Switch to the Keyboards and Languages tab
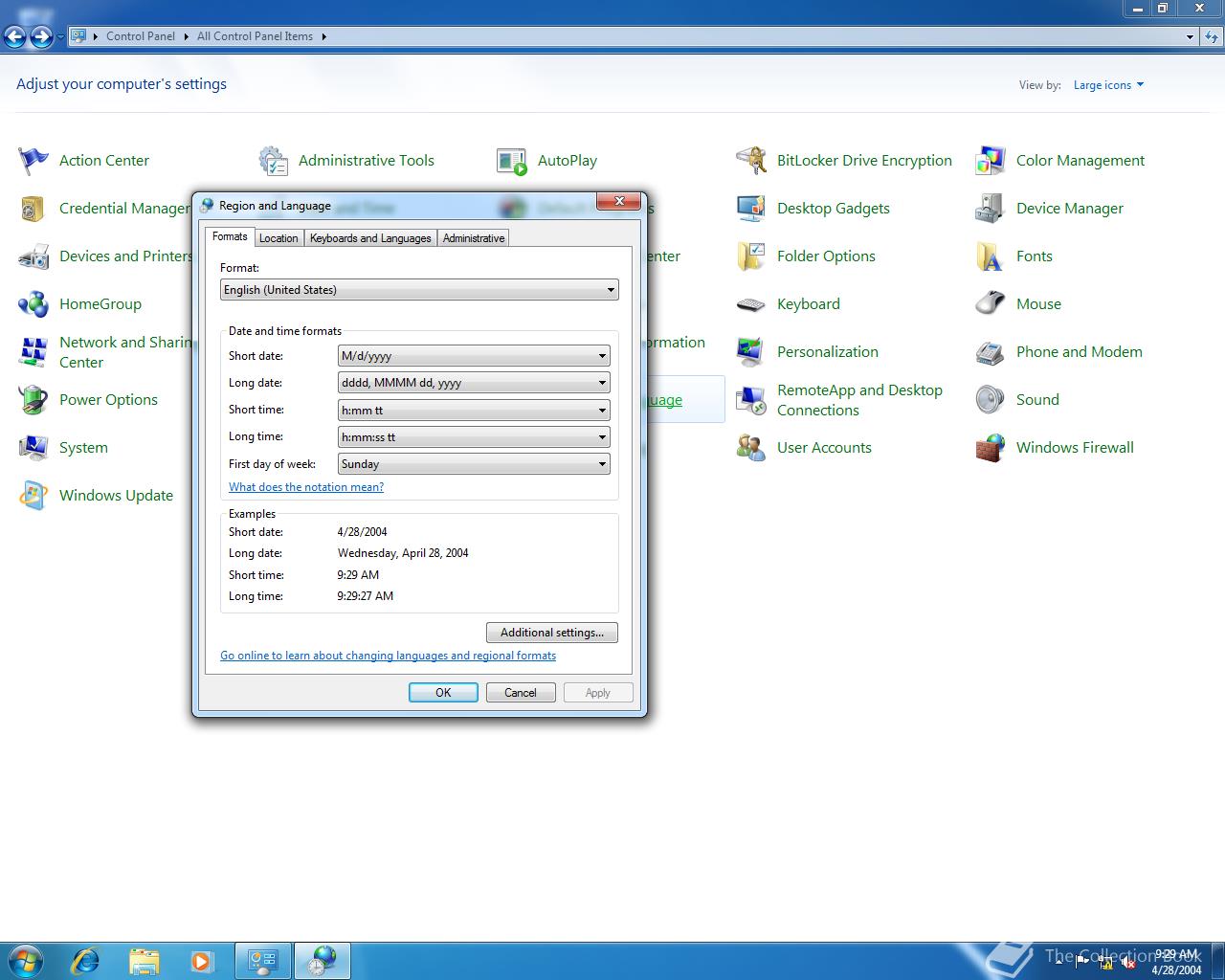The height and width of the screenshot is (980, 1225). tap(370, 238)
